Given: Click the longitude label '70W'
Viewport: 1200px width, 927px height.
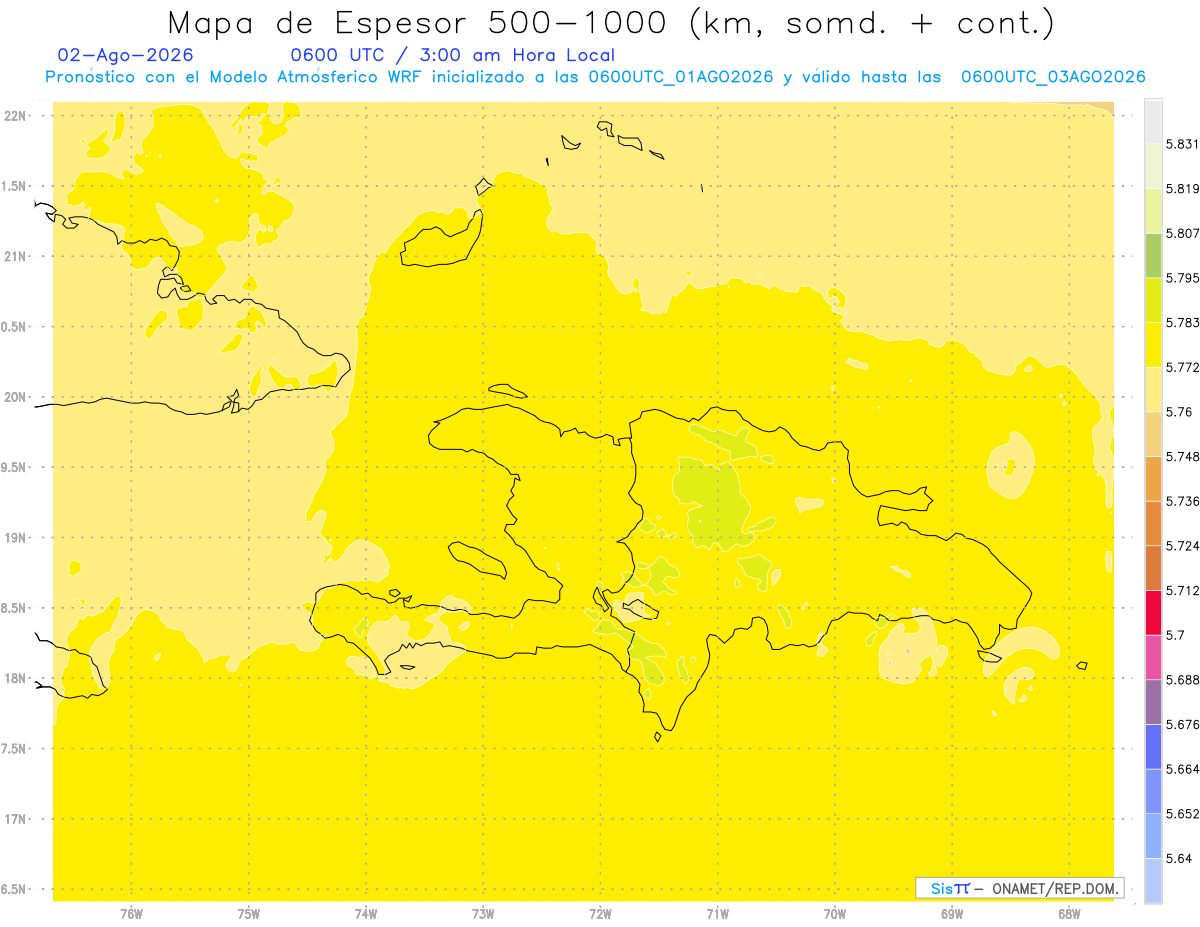Looking at the screenshot, I should tap(835, 913).
